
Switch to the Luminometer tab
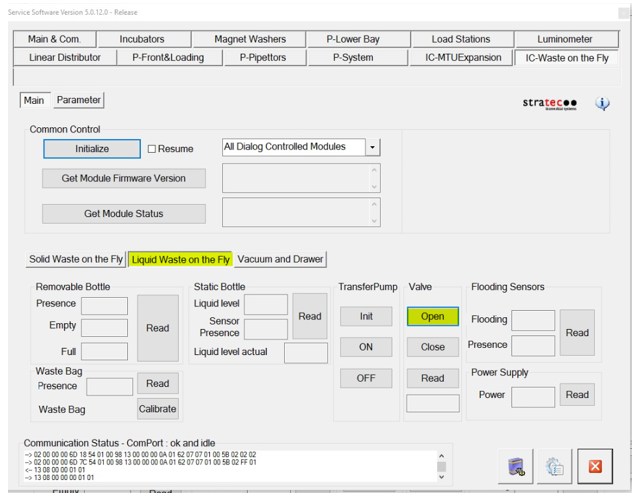[564, 39]
